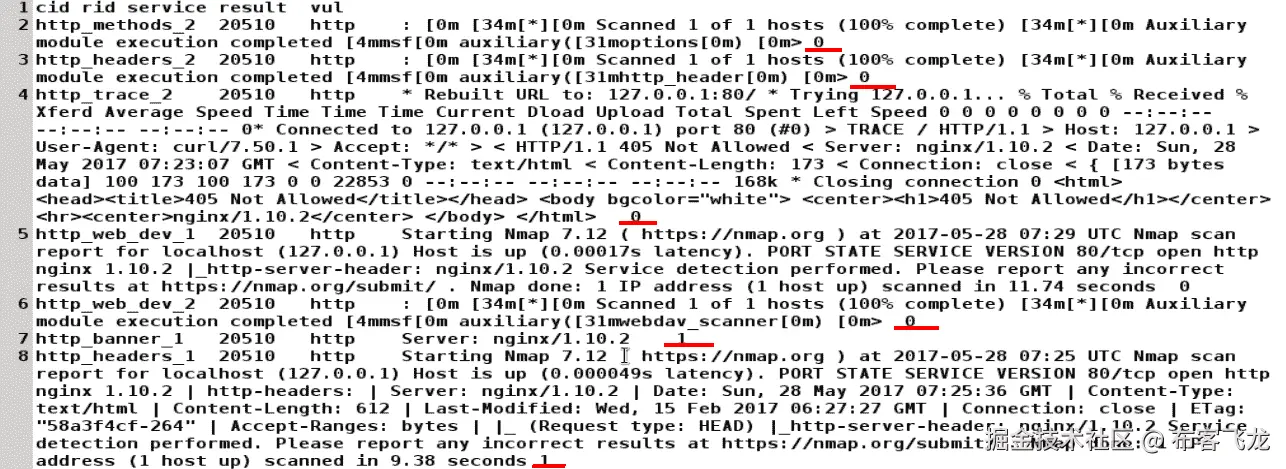
Task: Select line number 4 in the gutter
Action: [x=24, y=95]
